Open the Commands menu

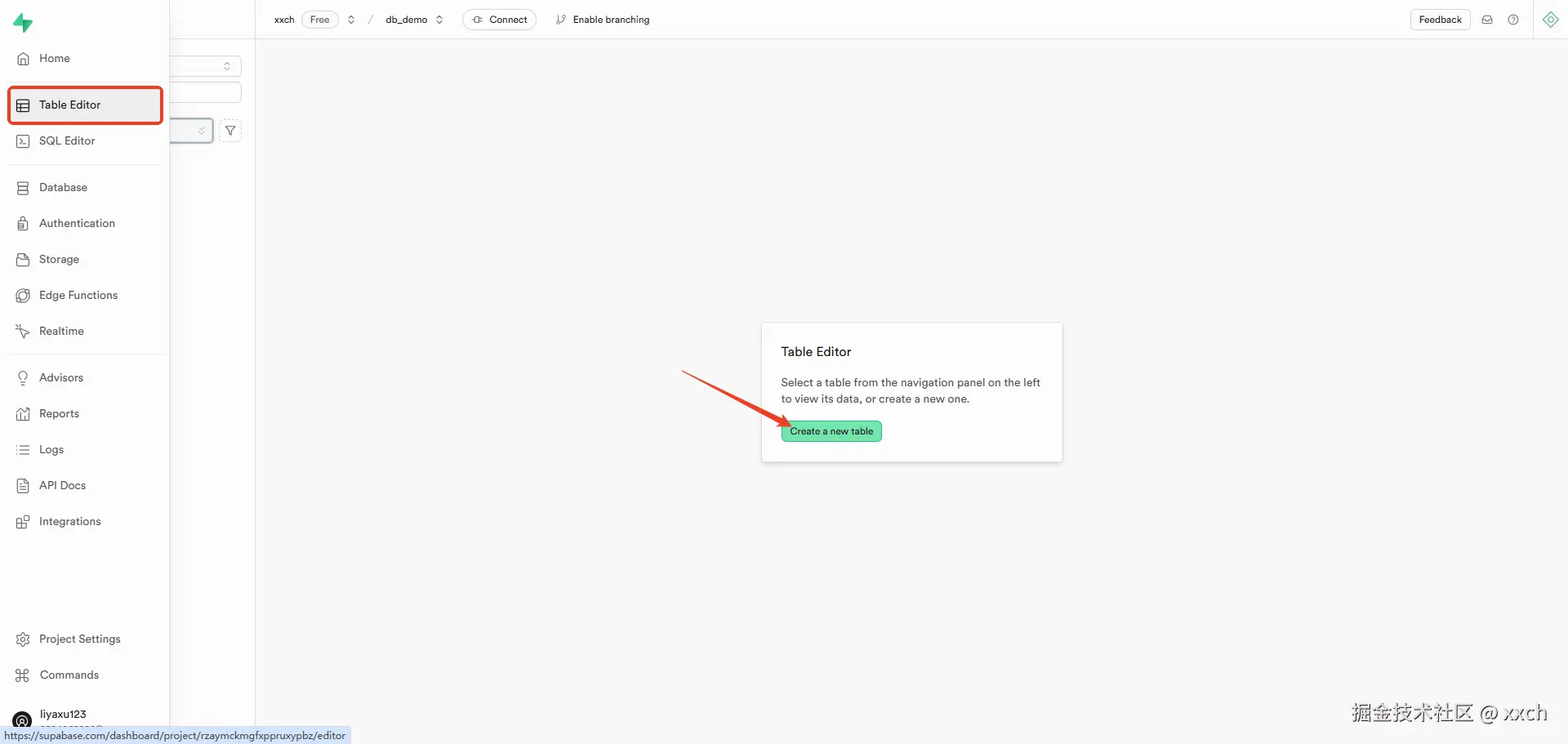point(85,675)
